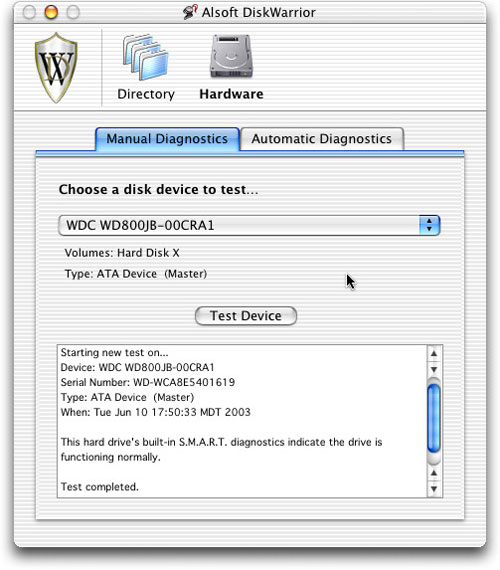This screenshot has width=500, height=570.
Task: Click the gray close window button
Action: [x=29, y=12]
